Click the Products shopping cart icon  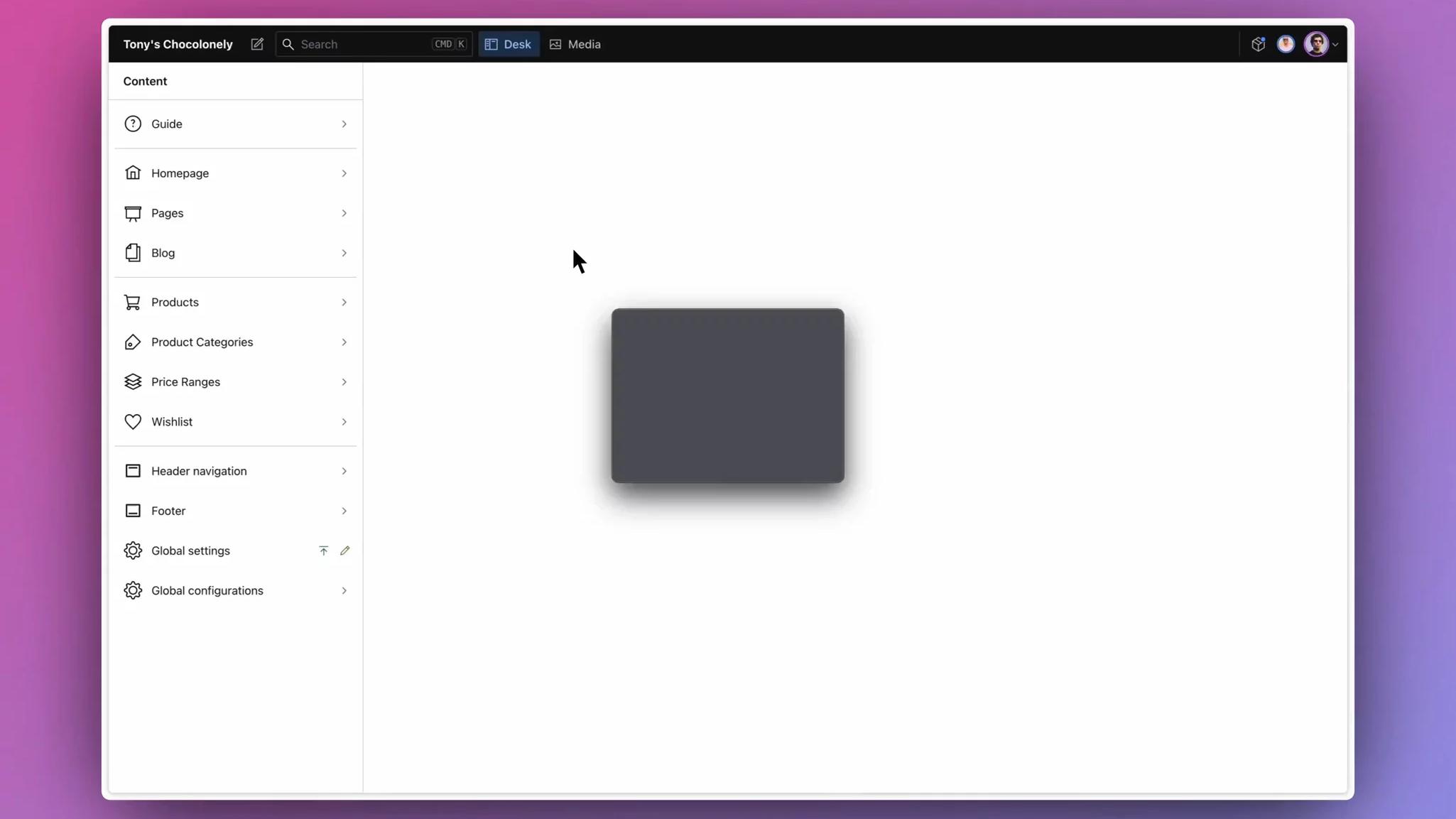click(x=133, y=302)
